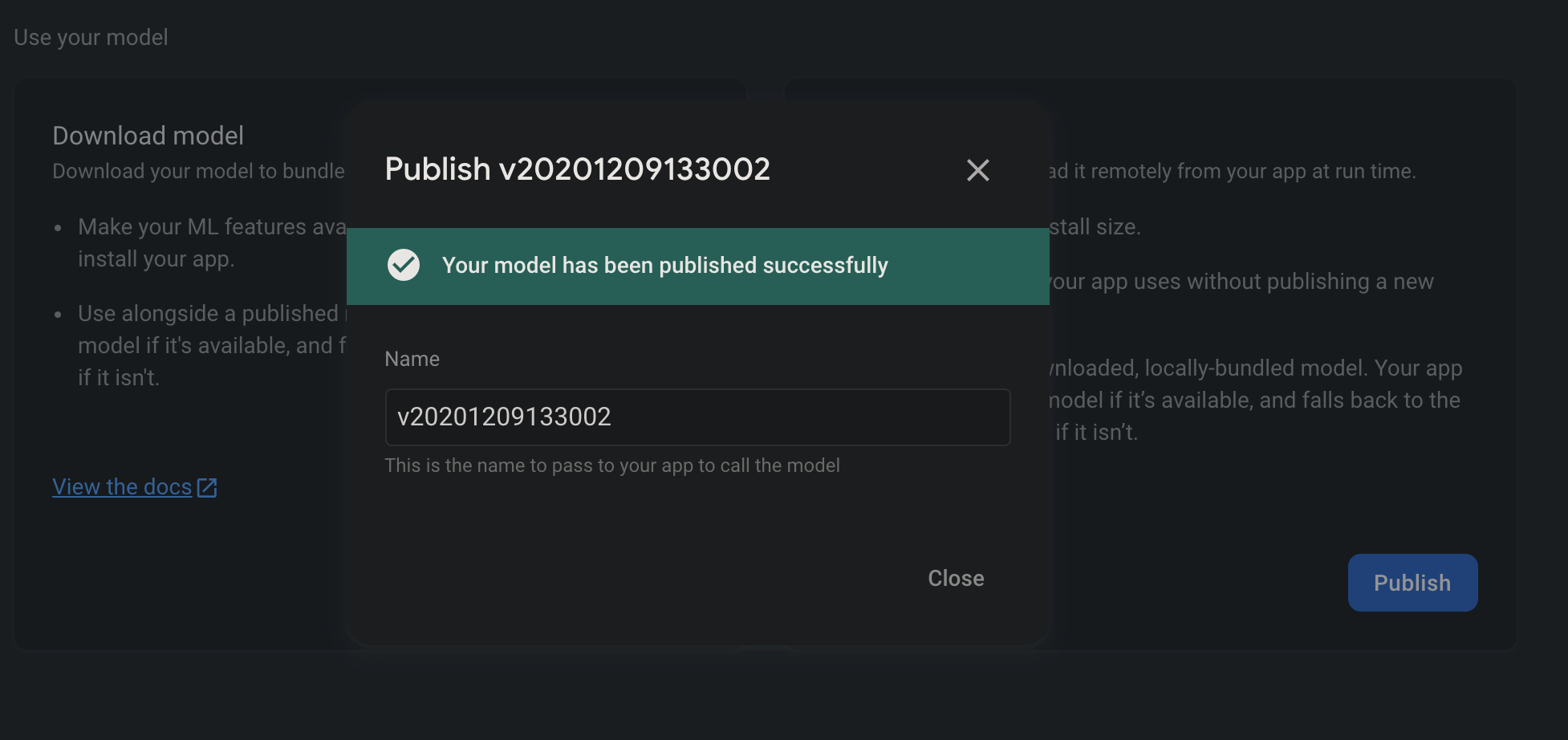This screenshot has width=1568, height=740.
Task: Click the "Download model" card heading
Action: [x=148, y=136]
